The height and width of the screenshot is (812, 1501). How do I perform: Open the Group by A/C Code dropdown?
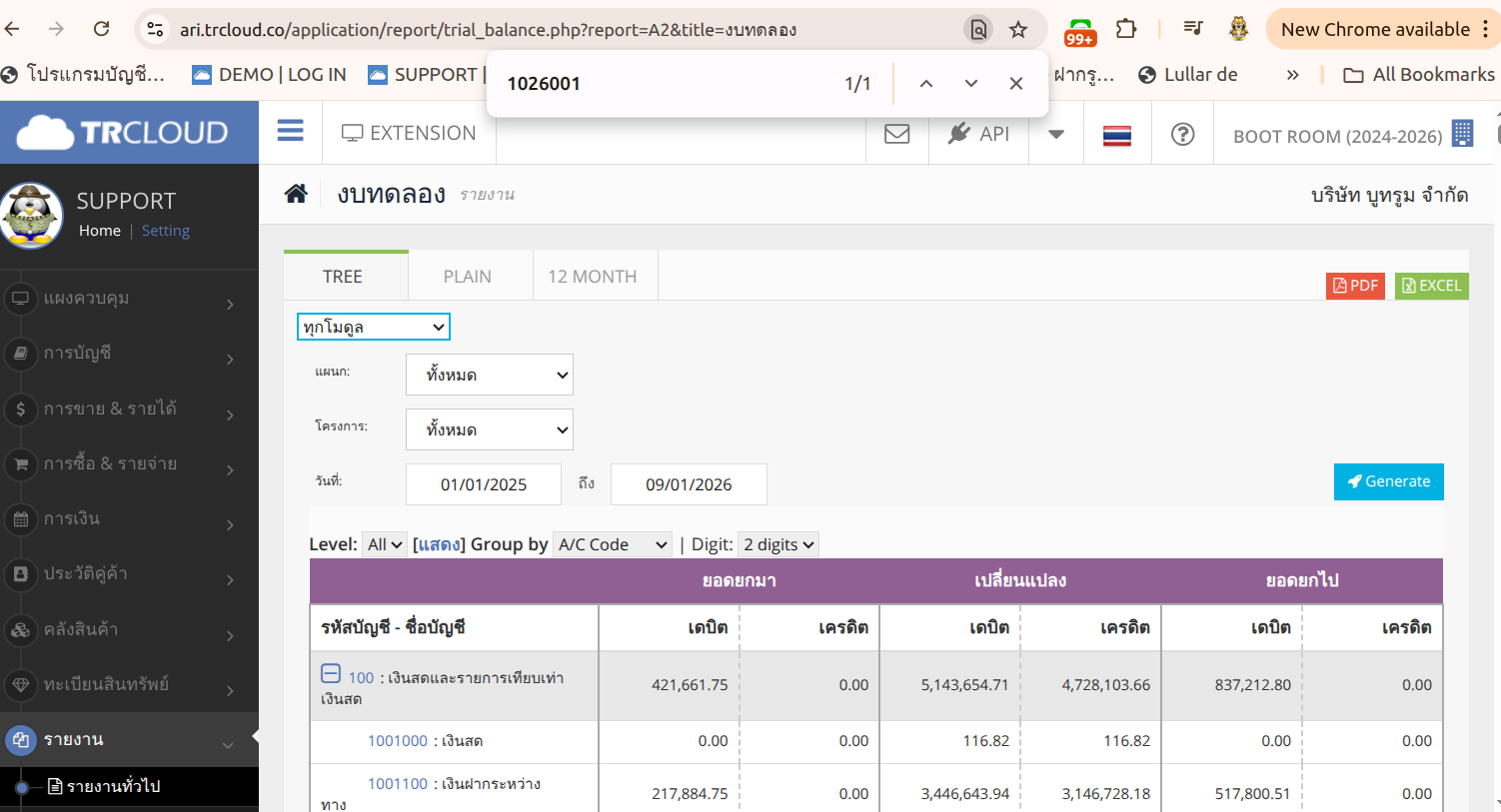coord(612,544)
